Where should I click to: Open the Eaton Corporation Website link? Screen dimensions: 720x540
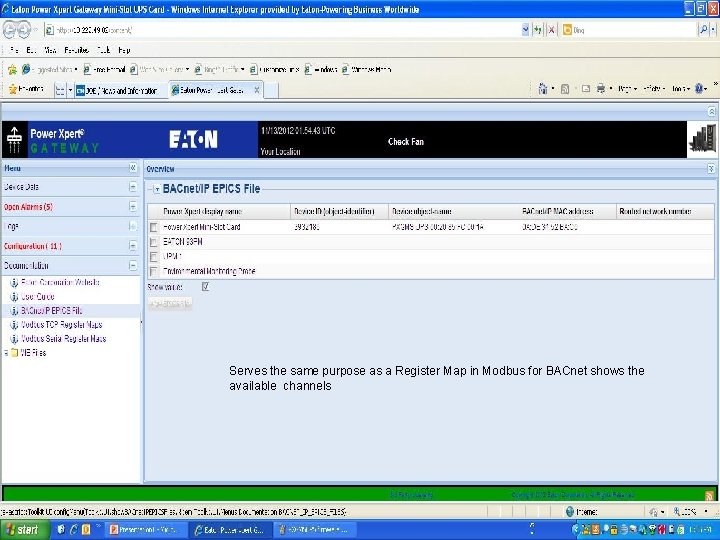click(x=60, y=282)
